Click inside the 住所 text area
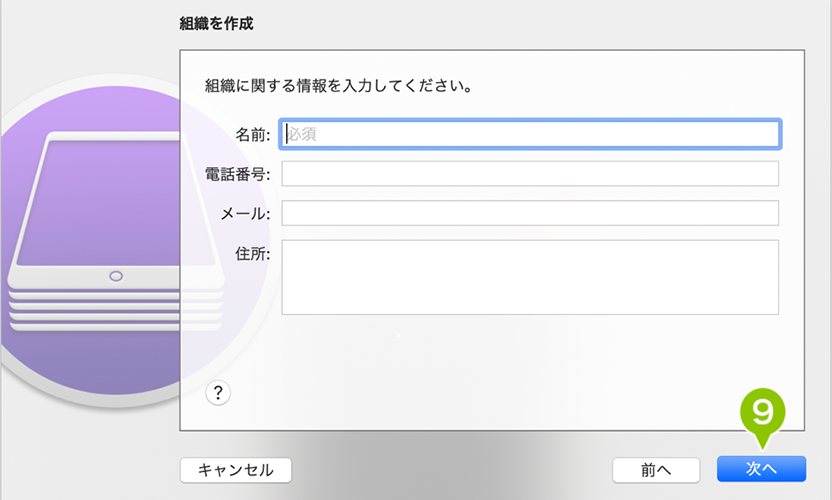This screenshot has height=500, width=832. tap(530, 277)
